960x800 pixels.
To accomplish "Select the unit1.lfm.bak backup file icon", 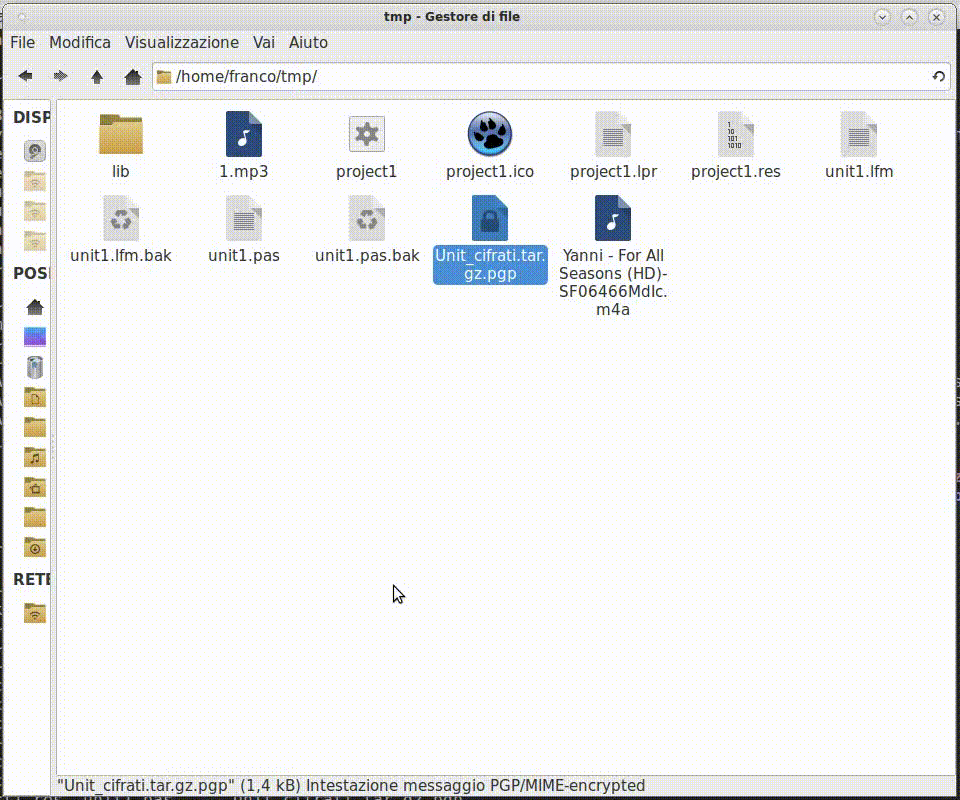I will point(121,219).
